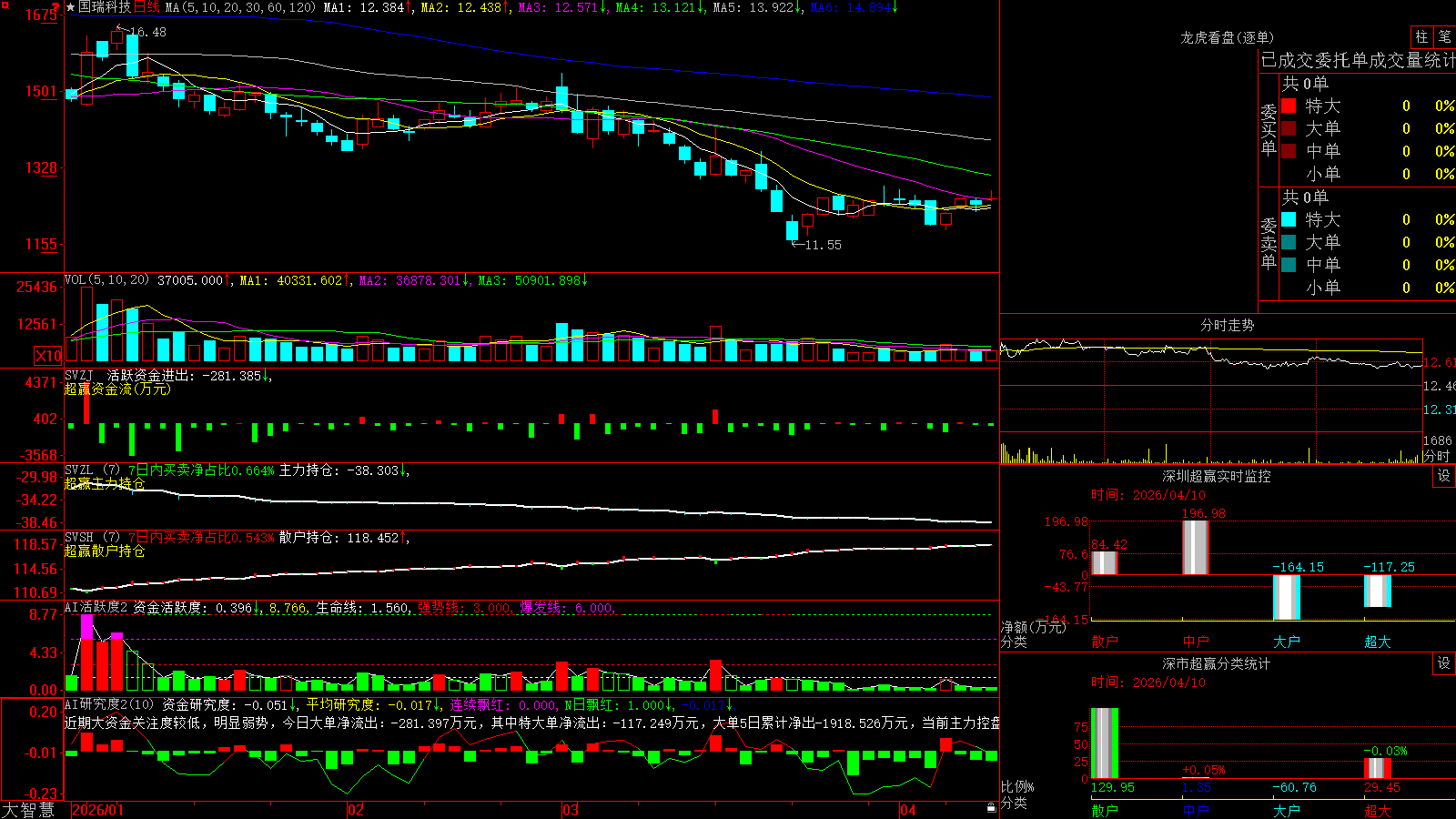Click the cyan 特大 swatch under 委卖单
This screenshot has width=1456, height=819.
coord(1289,219)
